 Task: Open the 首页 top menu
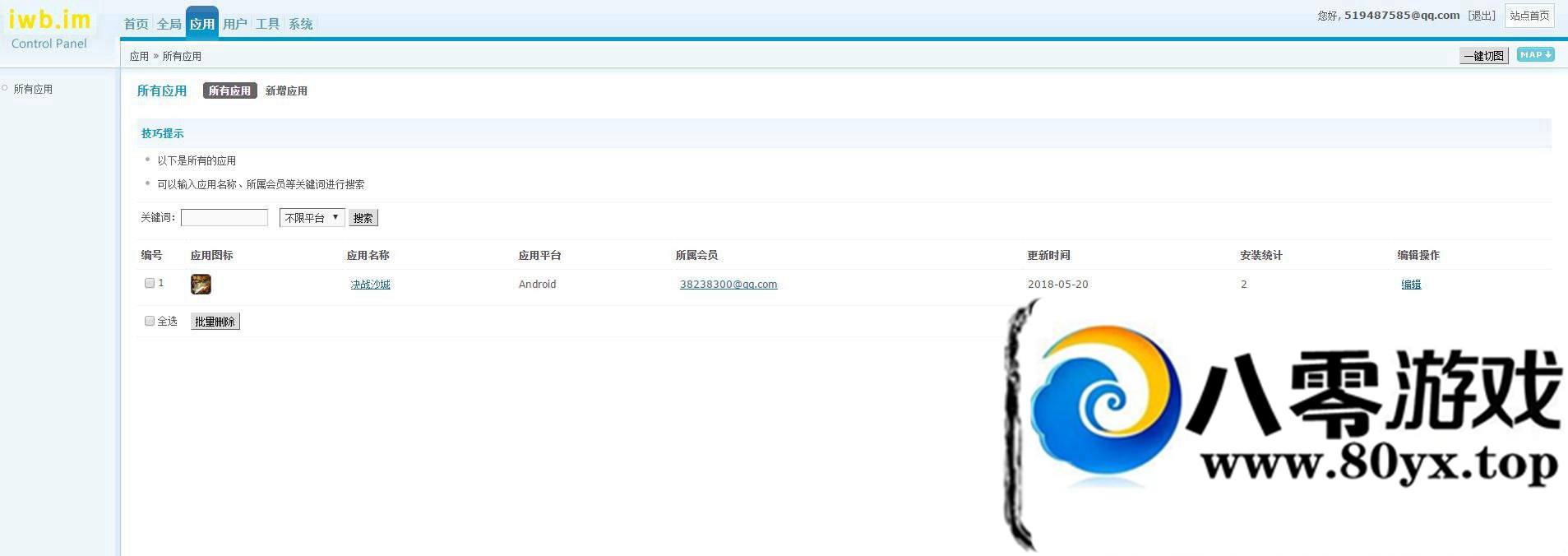136,24
